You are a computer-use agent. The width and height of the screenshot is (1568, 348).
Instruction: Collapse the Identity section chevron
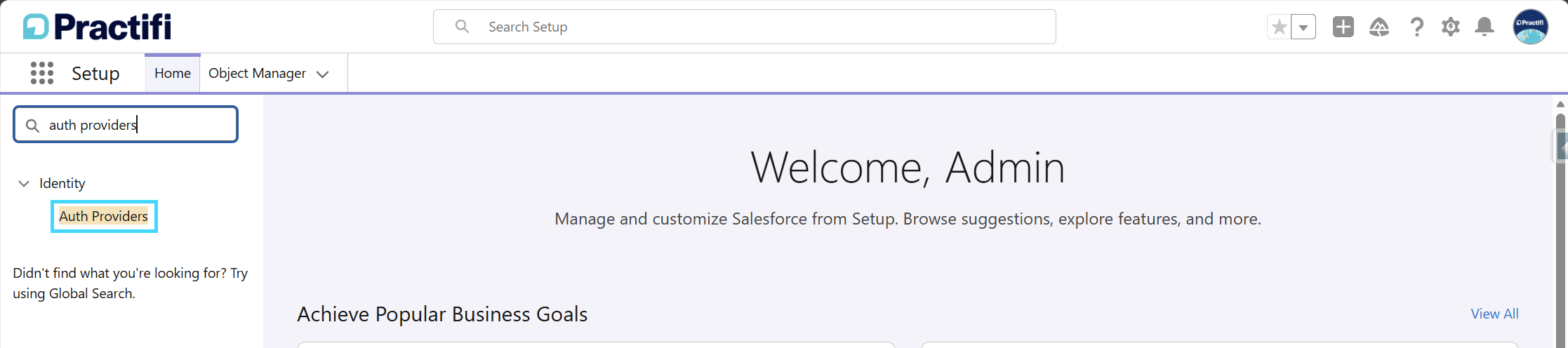click(x=24, y=183)
